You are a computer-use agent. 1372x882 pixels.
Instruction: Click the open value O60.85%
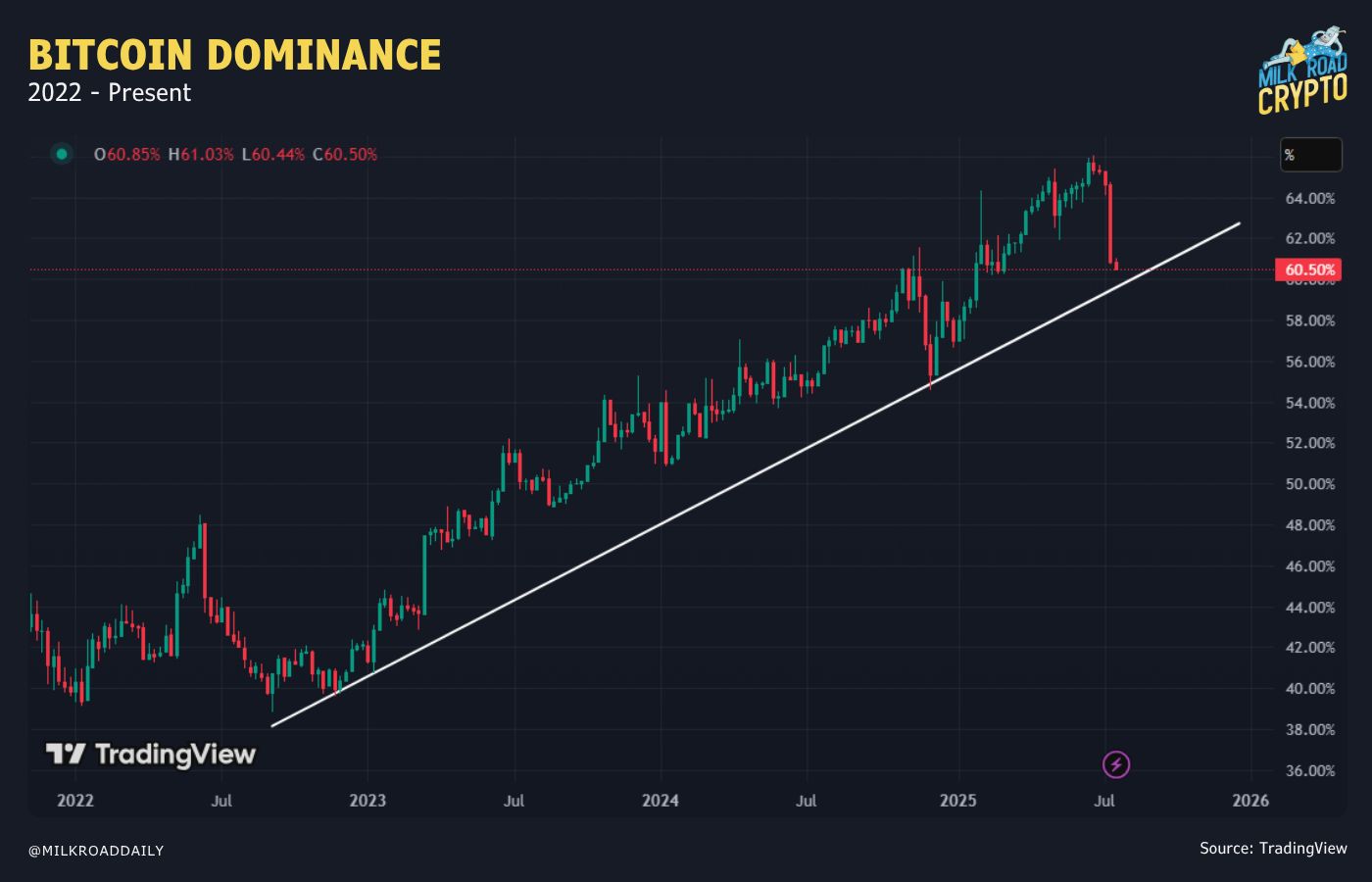point(126,155)
